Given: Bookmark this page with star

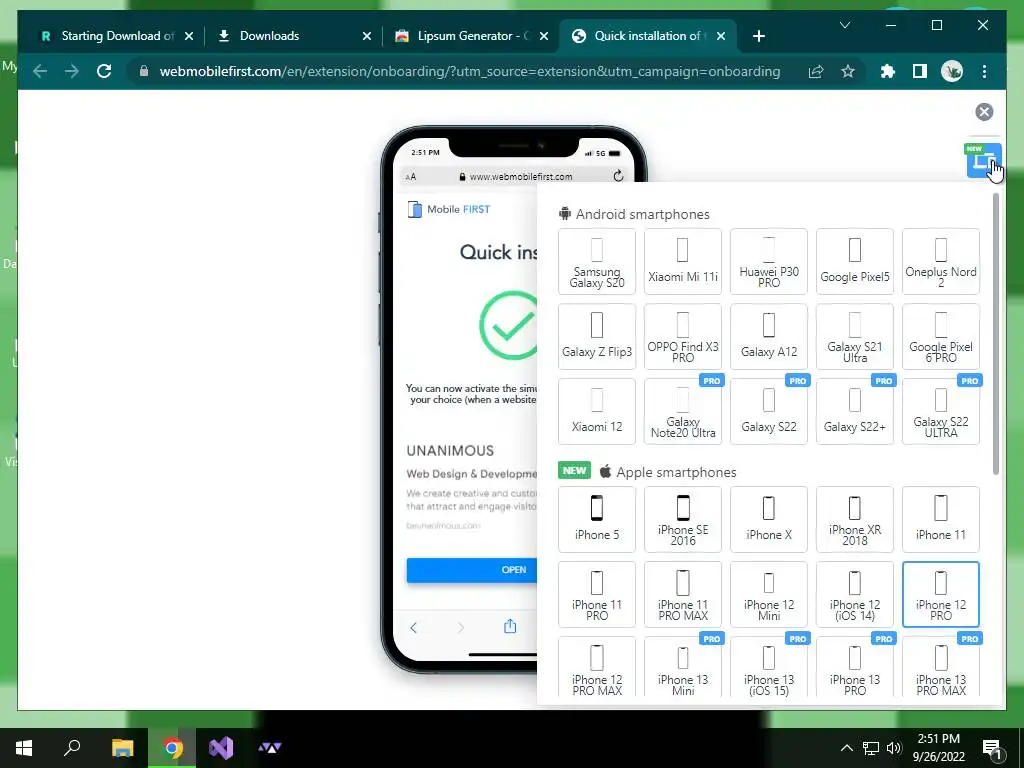Looking at the screenshot, I should [848, 71].
